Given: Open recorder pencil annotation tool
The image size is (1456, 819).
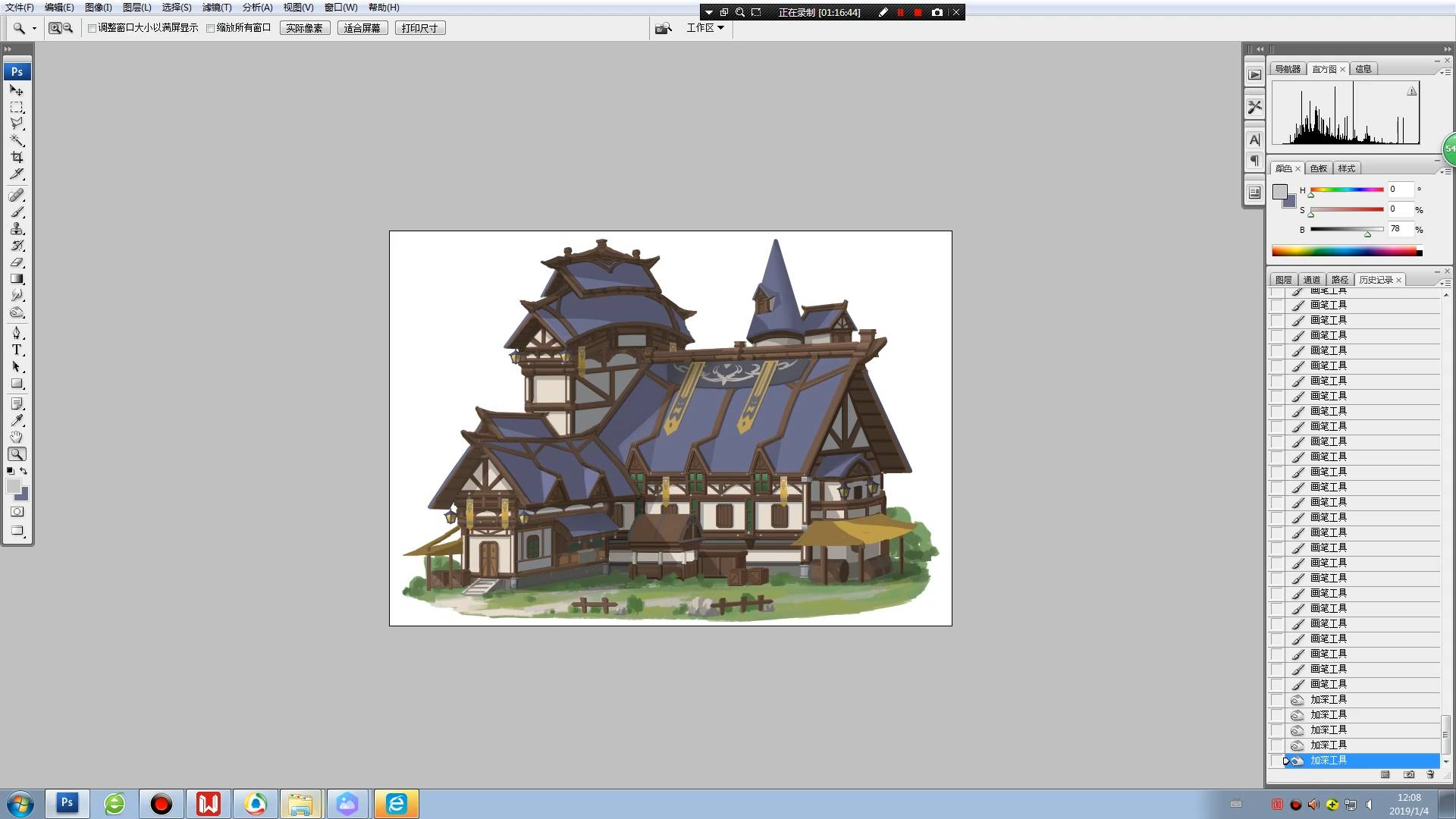Looking at the screenshot, I should point(883,12).
